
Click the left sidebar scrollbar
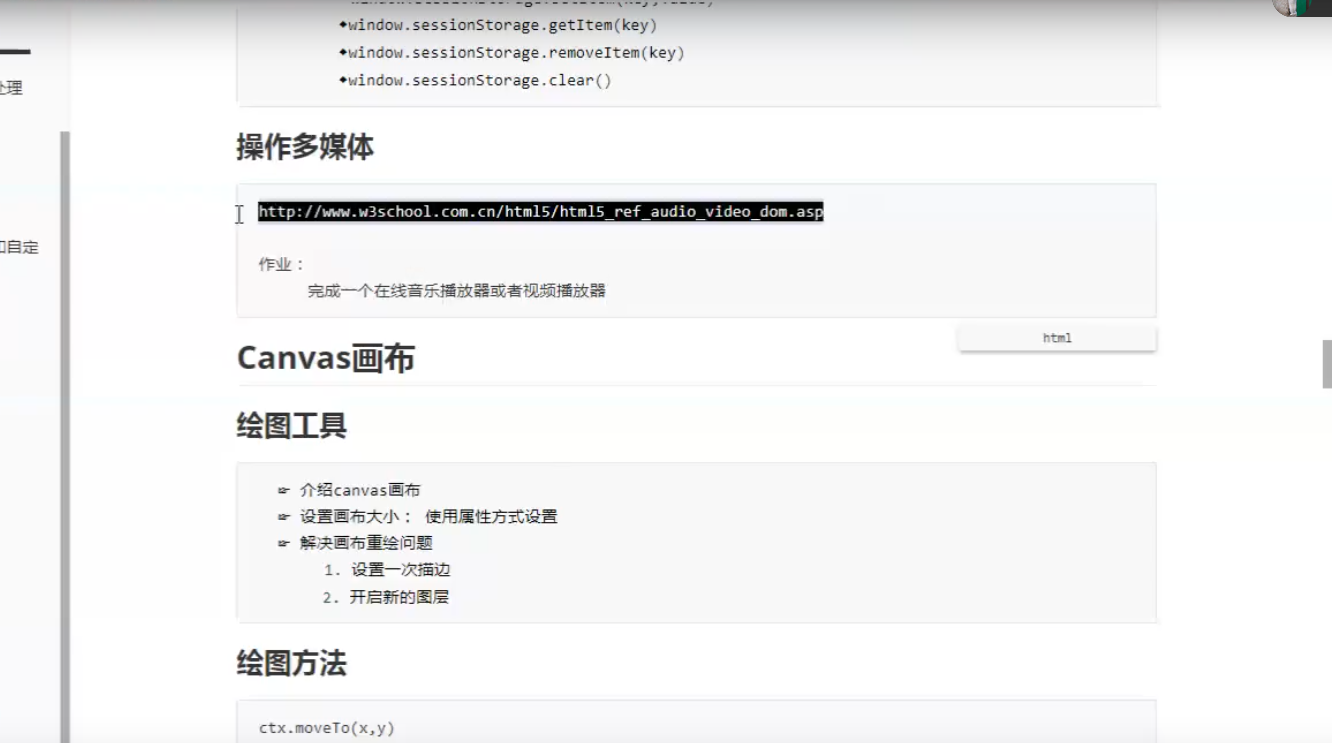pos(65,430)
